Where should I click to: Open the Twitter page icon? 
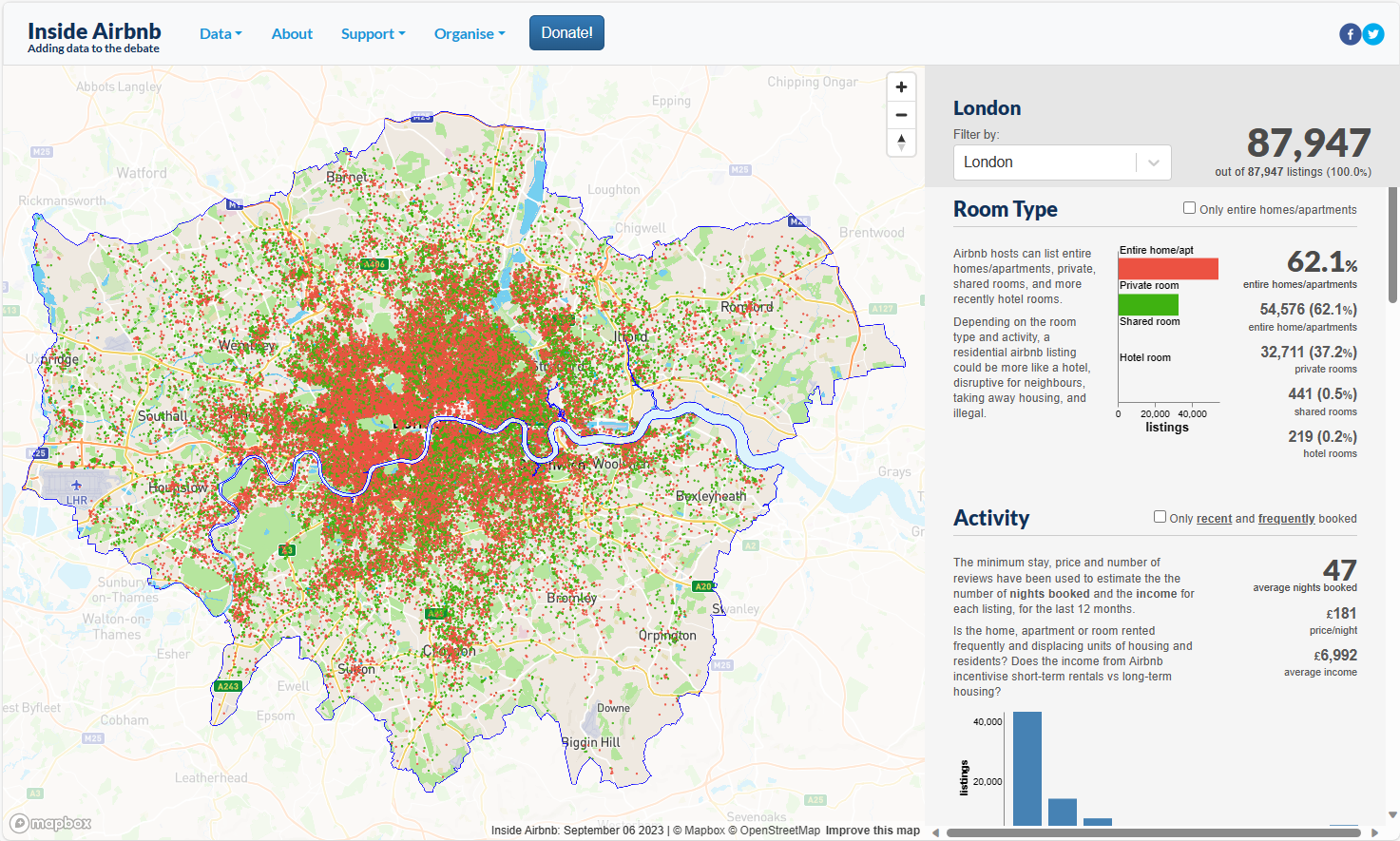tap(1373, 34)
